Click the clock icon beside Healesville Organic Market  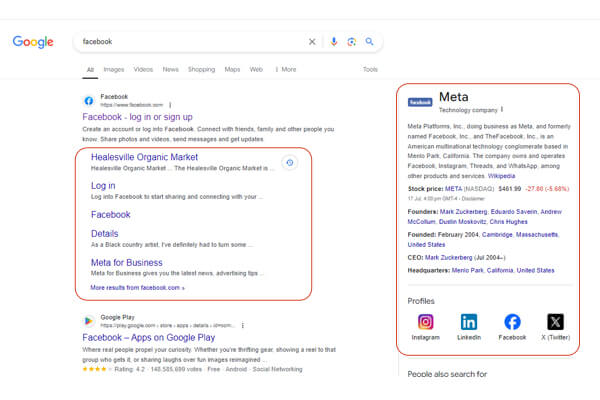290,163
